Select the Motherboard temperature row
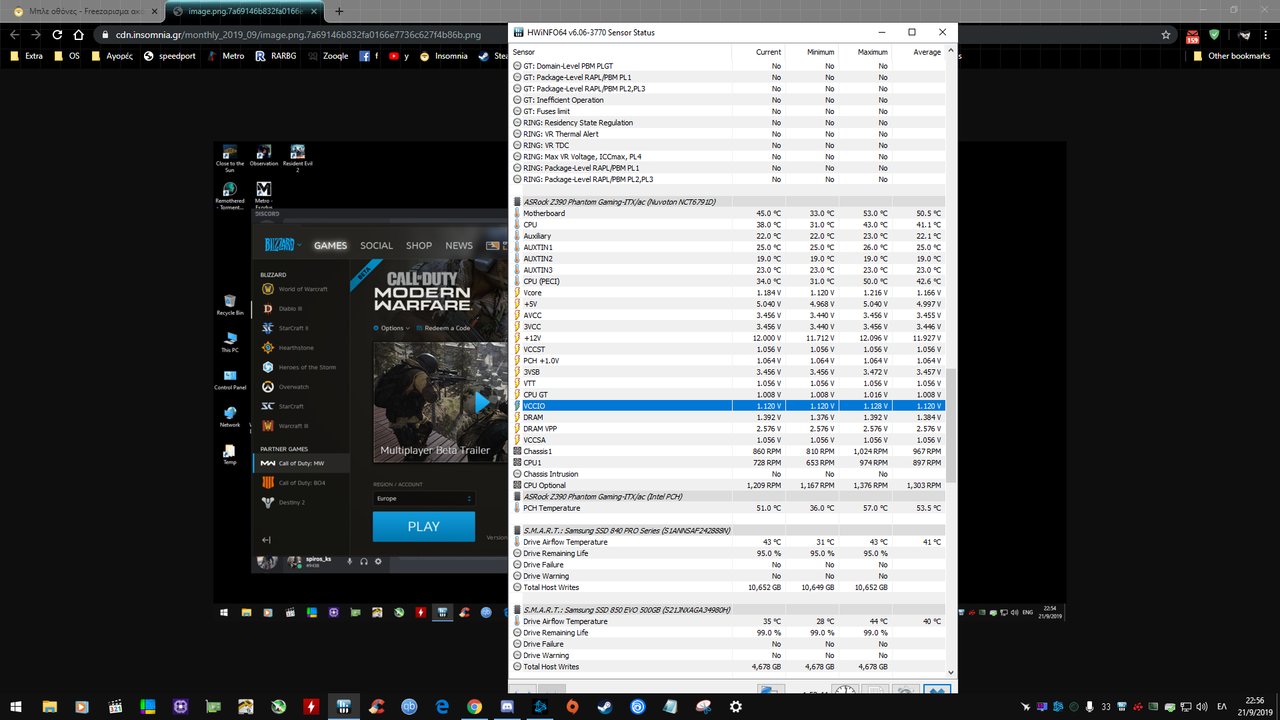 tap(730, 213)
